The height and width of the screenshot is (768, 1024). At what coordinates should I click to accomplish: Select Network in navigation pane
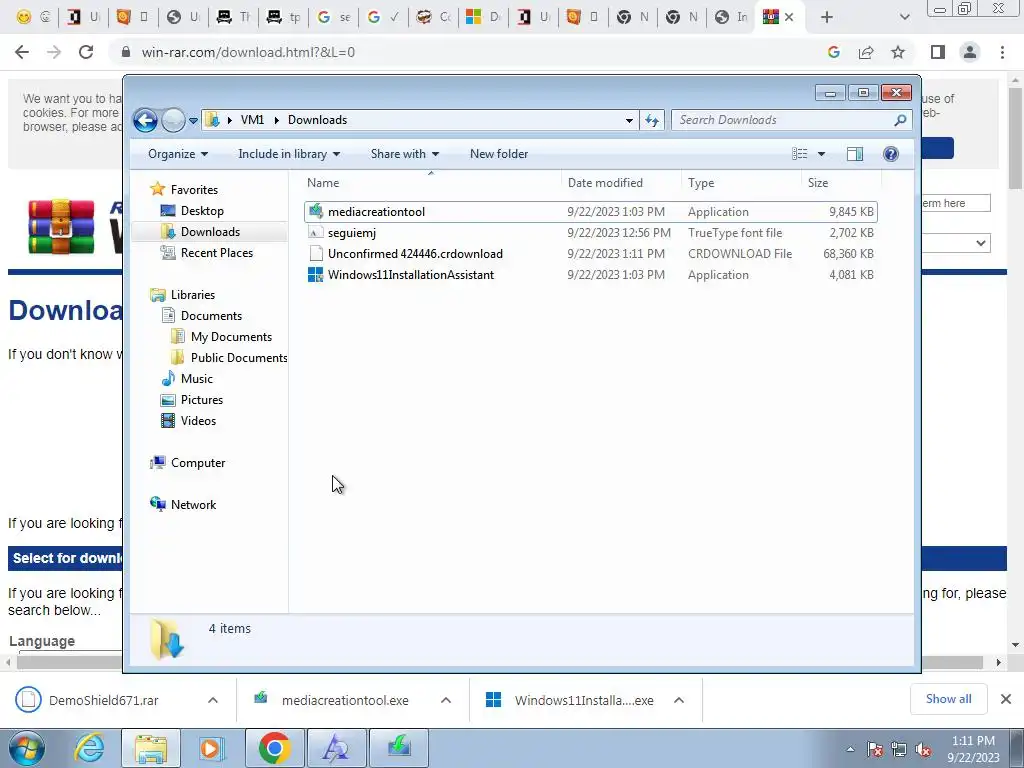[193, 504]
